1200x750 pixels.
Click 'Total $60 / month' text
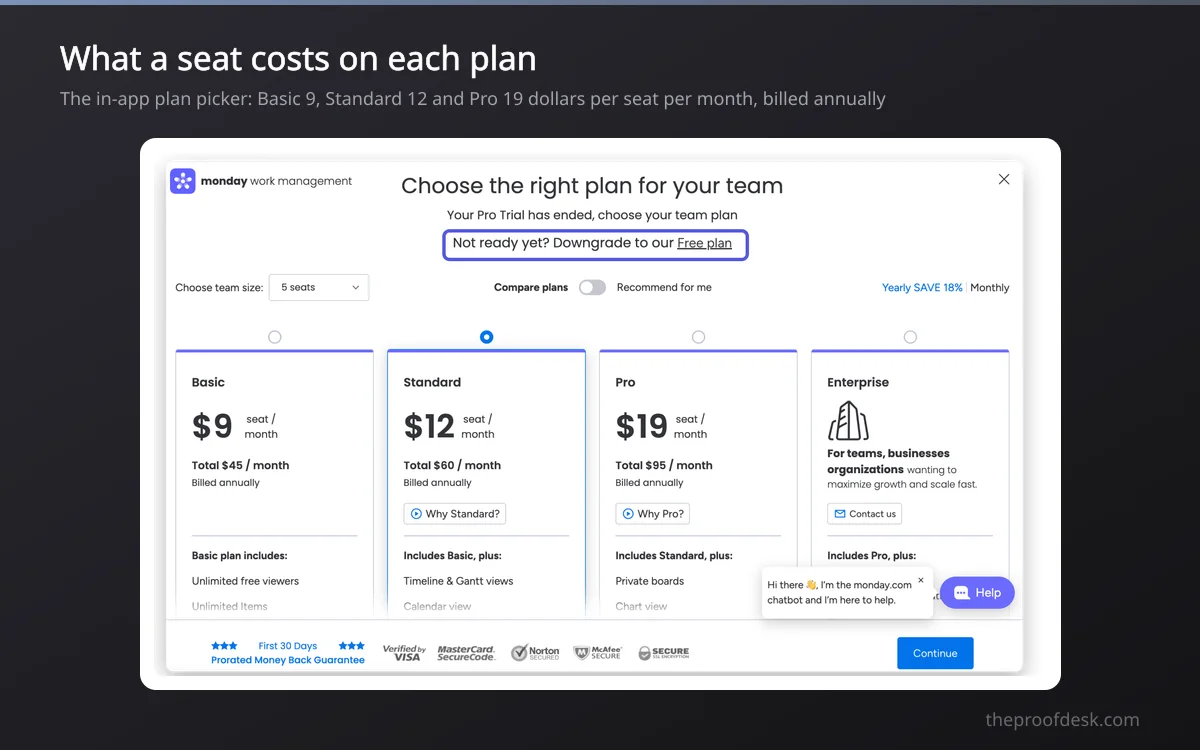click(452, 465)
